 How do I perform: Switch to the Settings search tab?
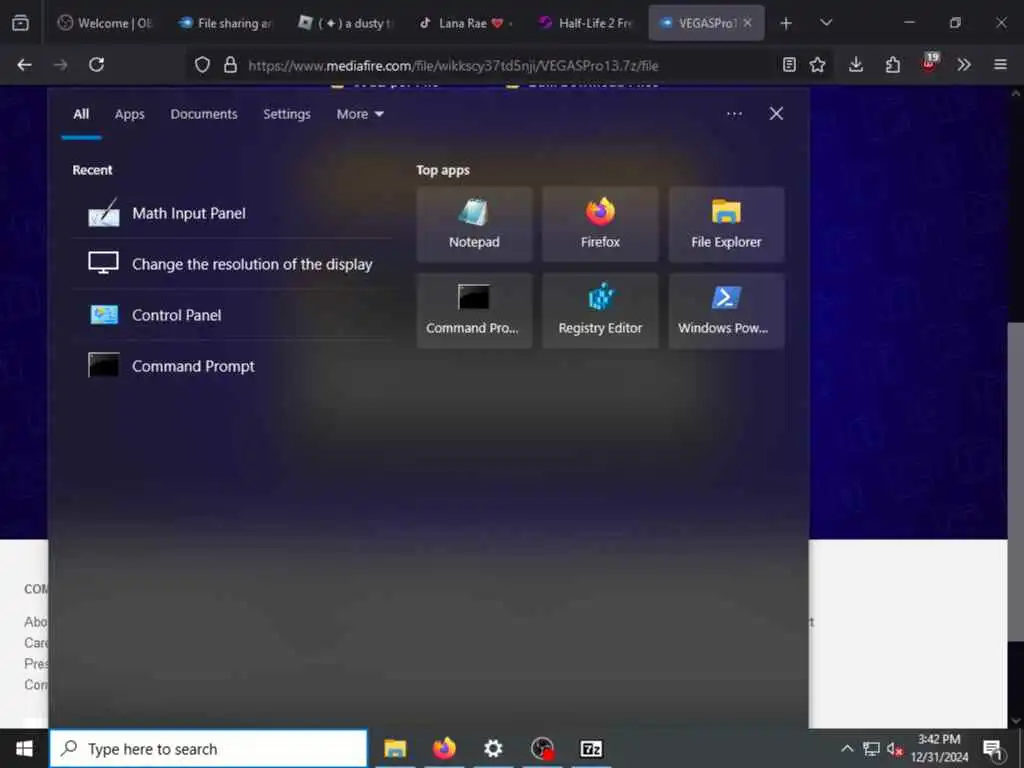tap(287, 114)
